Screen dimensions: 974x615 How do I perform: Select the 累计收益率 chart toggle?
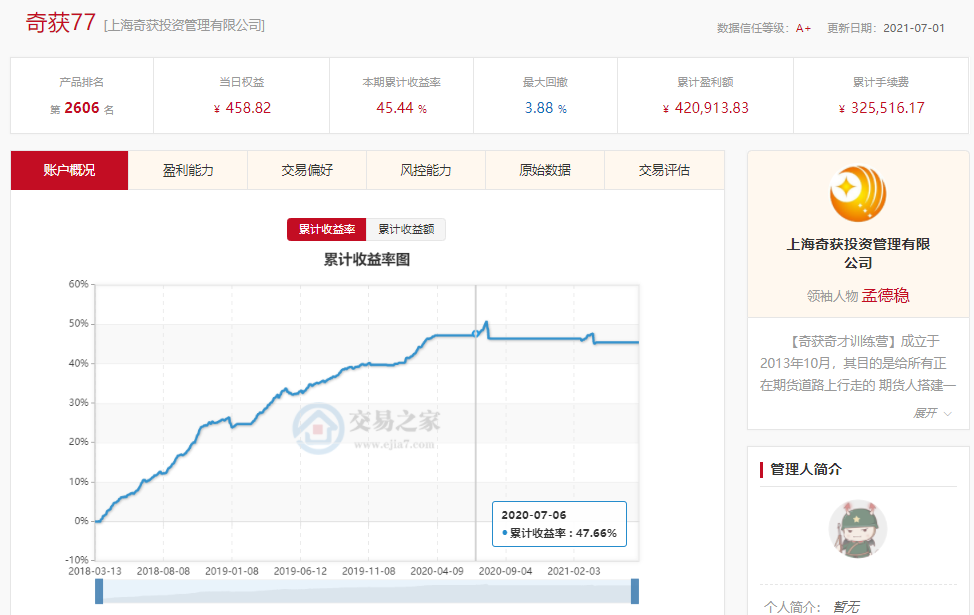327,229
